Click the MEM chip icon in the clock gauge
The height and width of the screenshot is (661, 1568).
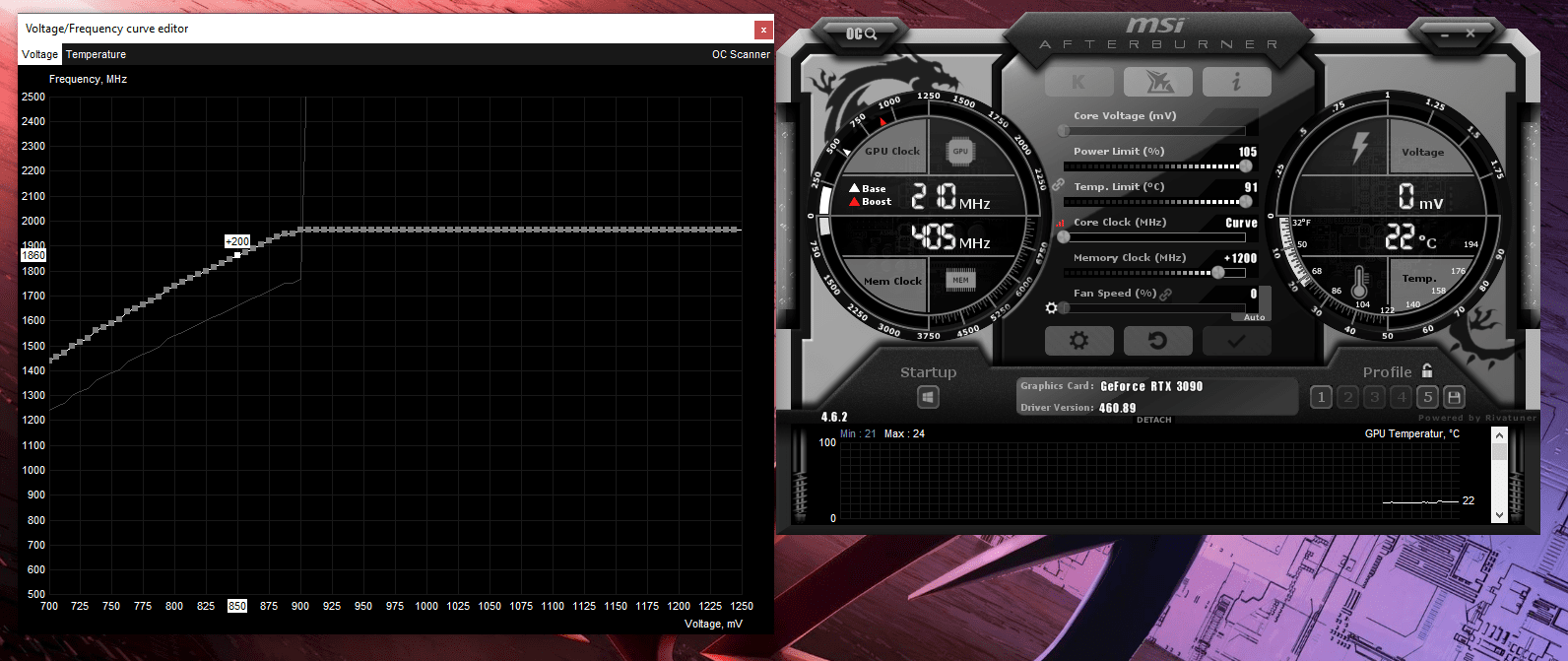960,281
